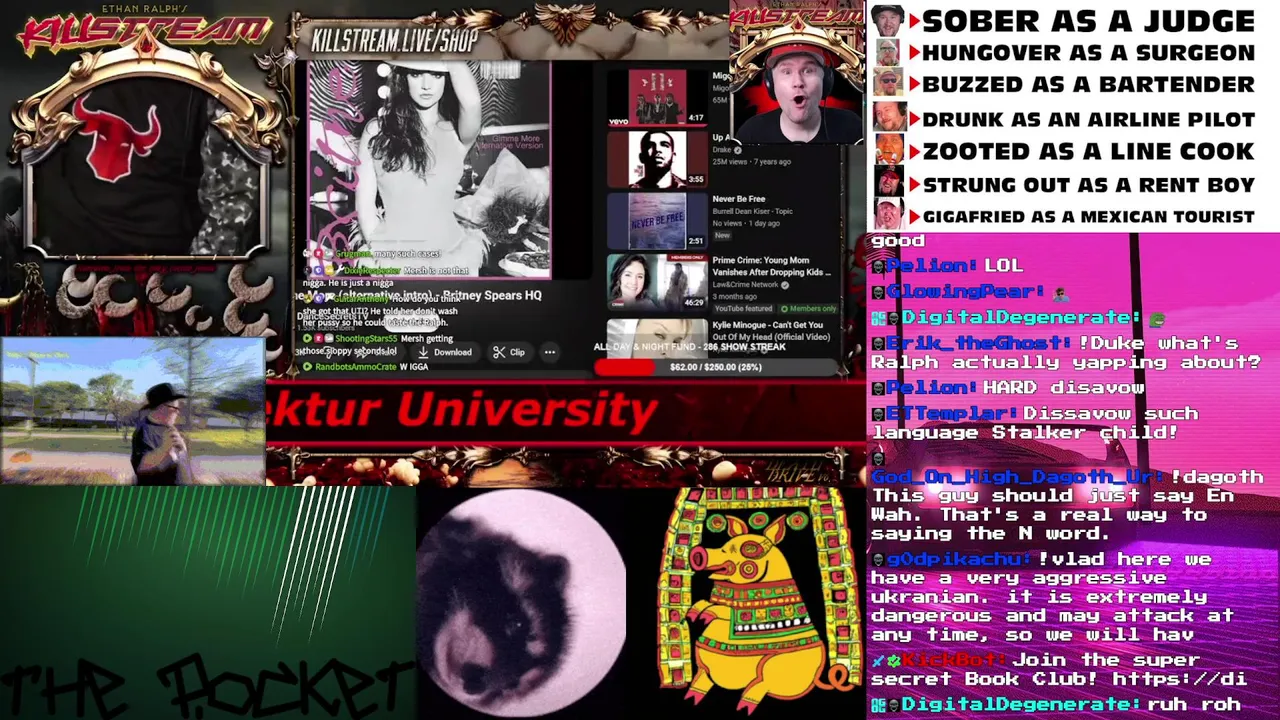The height and width of the screenshot is (720, 1280).
Task: Click the avatar beside 'SOBER AS A JUDGE'
Action: [x=887, y=20]
